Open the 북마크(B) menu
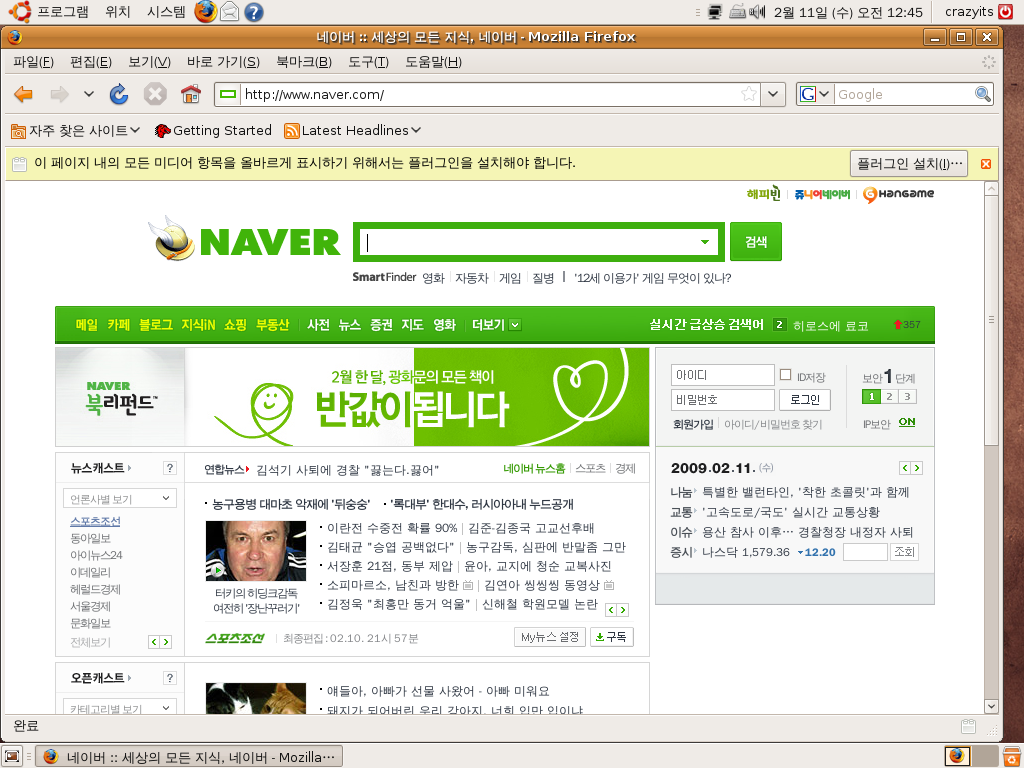 tap(304, 62)
